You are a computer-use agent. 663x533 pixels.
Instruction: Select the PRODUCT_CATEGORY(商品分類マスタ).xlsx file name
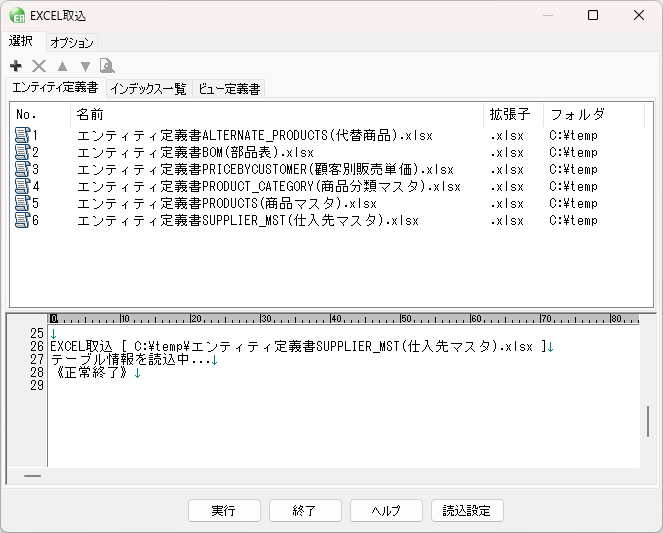tap(269, 186)
